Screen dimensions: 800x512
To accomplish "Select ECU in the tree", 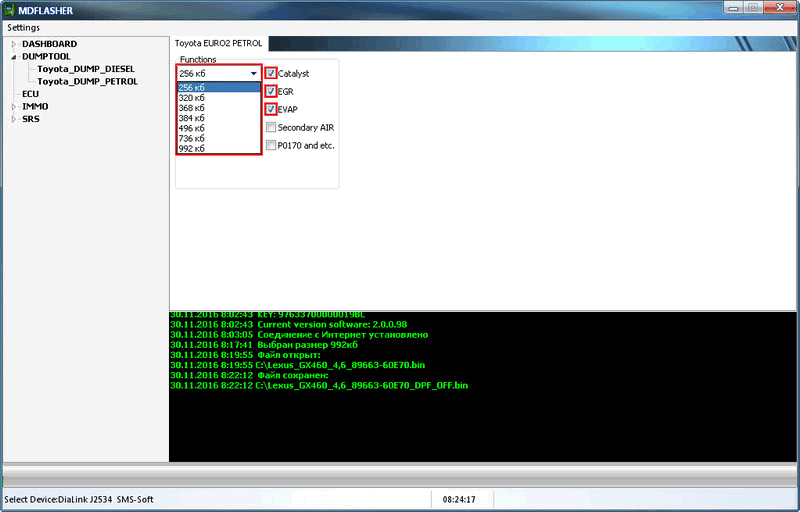I will [30, 94].
